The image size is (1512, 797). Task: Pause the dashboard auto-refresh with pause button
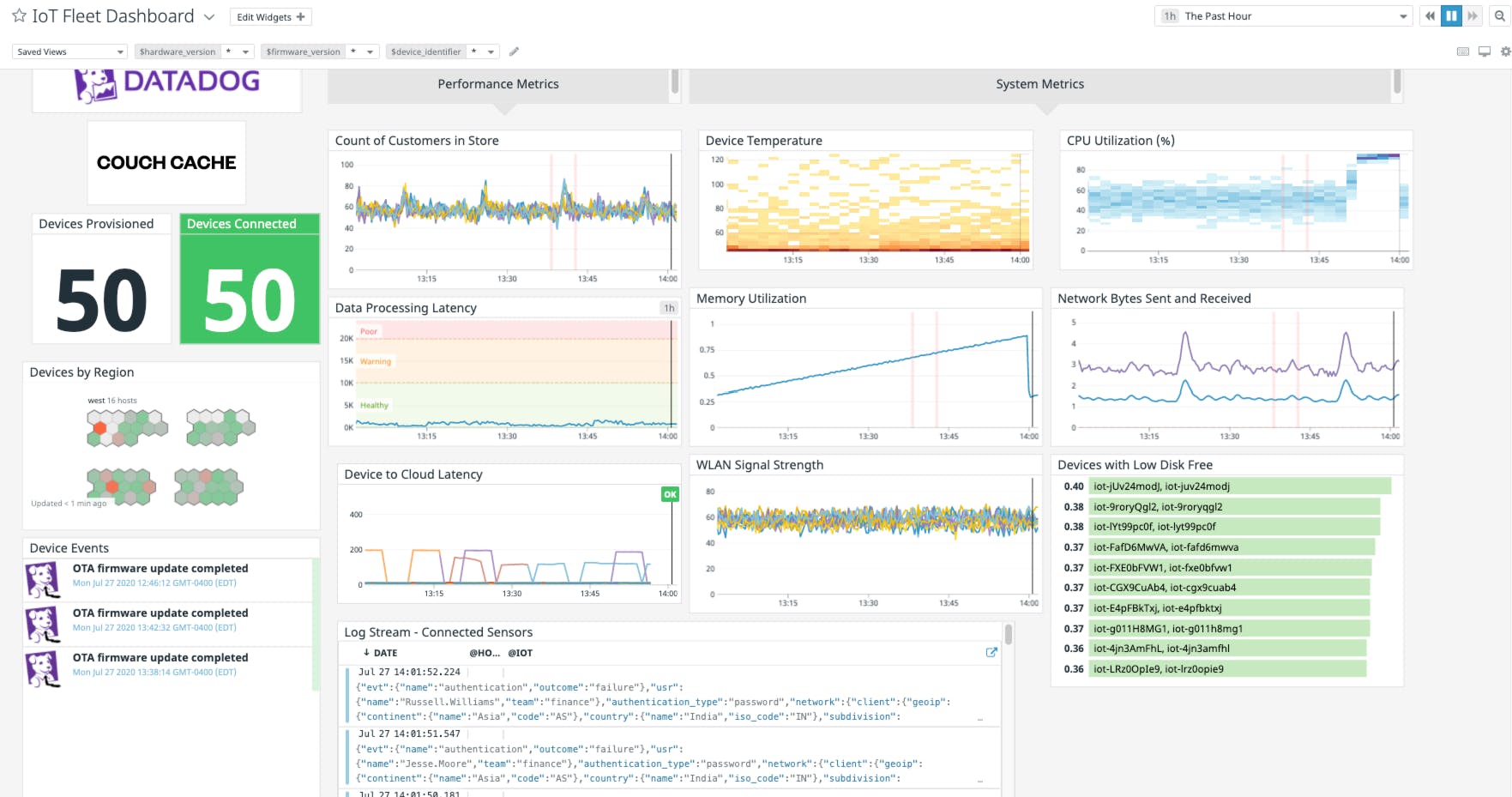tap(1451, 15)
